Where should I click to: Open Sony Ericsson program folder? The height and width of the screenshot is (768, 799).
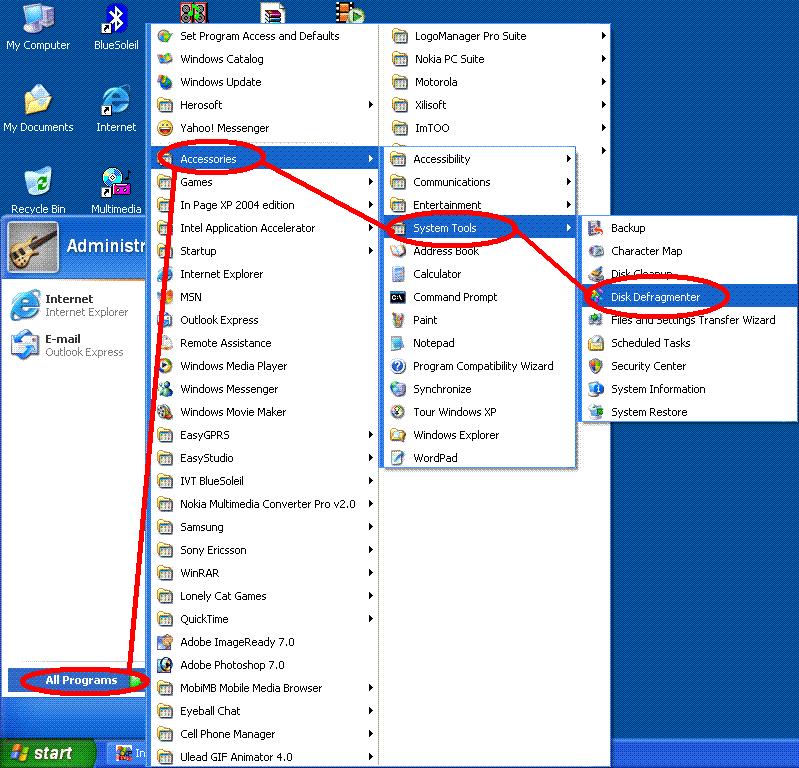pos(264,550)
